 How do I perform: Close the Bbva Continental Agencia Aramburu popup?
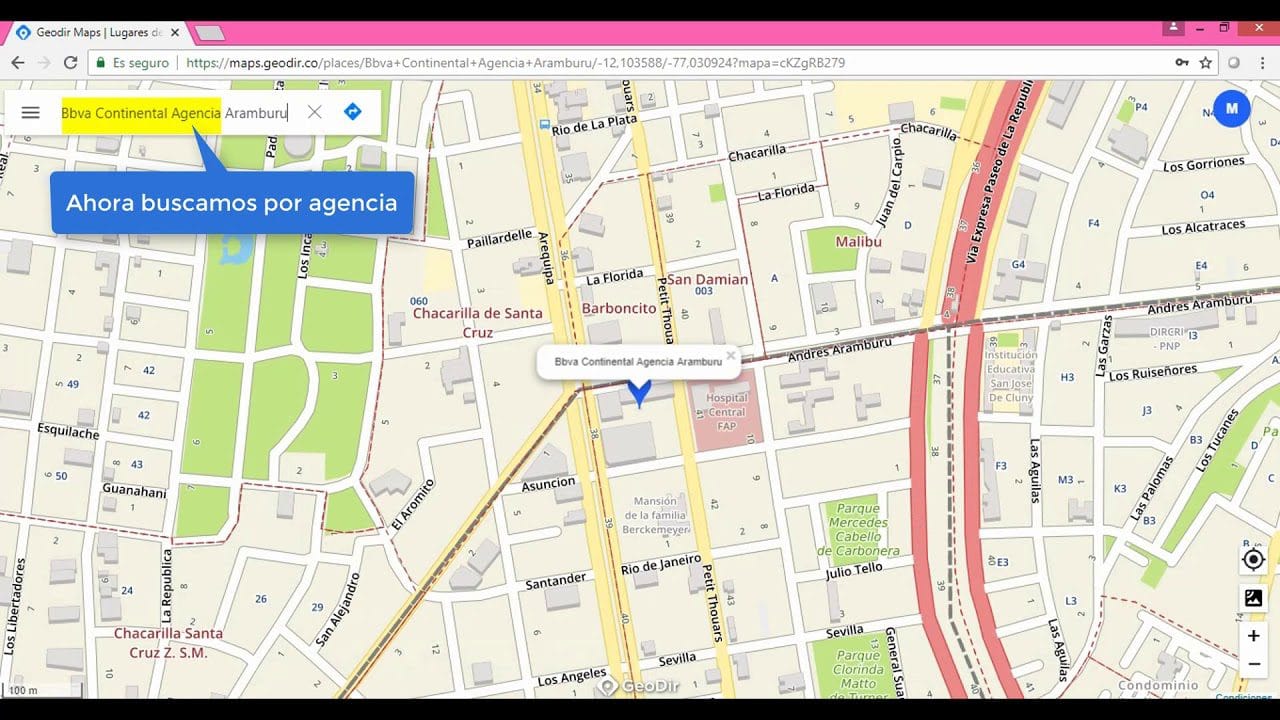pyautogui.click(x=731, y=355)
